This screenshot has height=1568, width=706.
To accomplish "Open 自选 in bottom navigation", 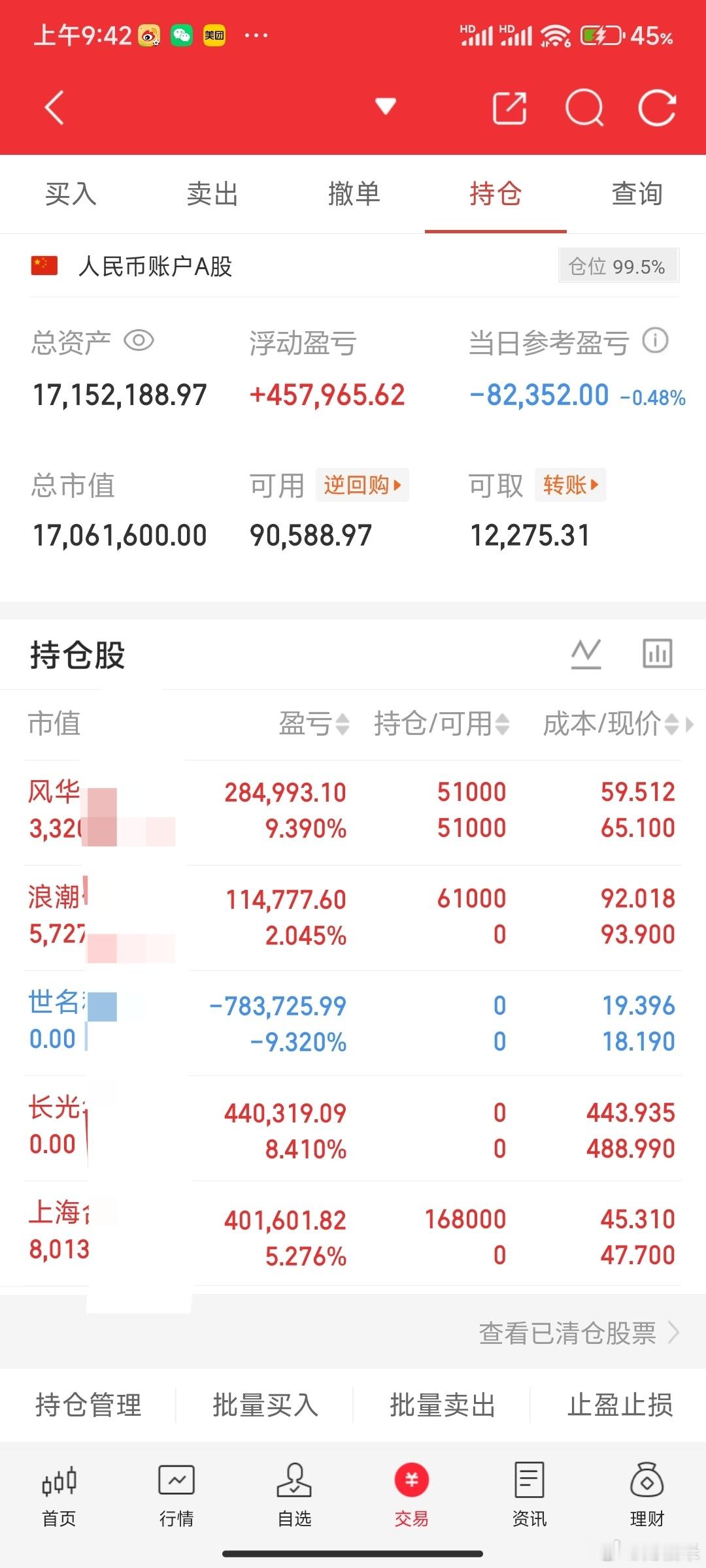I will (294, 1495).
